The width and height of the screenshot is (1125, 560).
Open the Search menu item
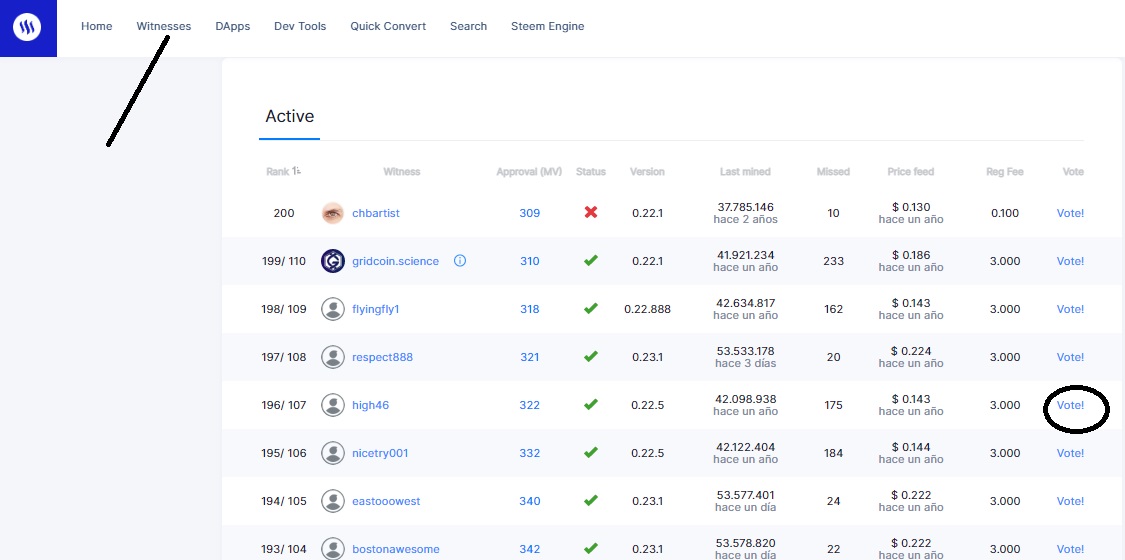click(x=469, y=26)
